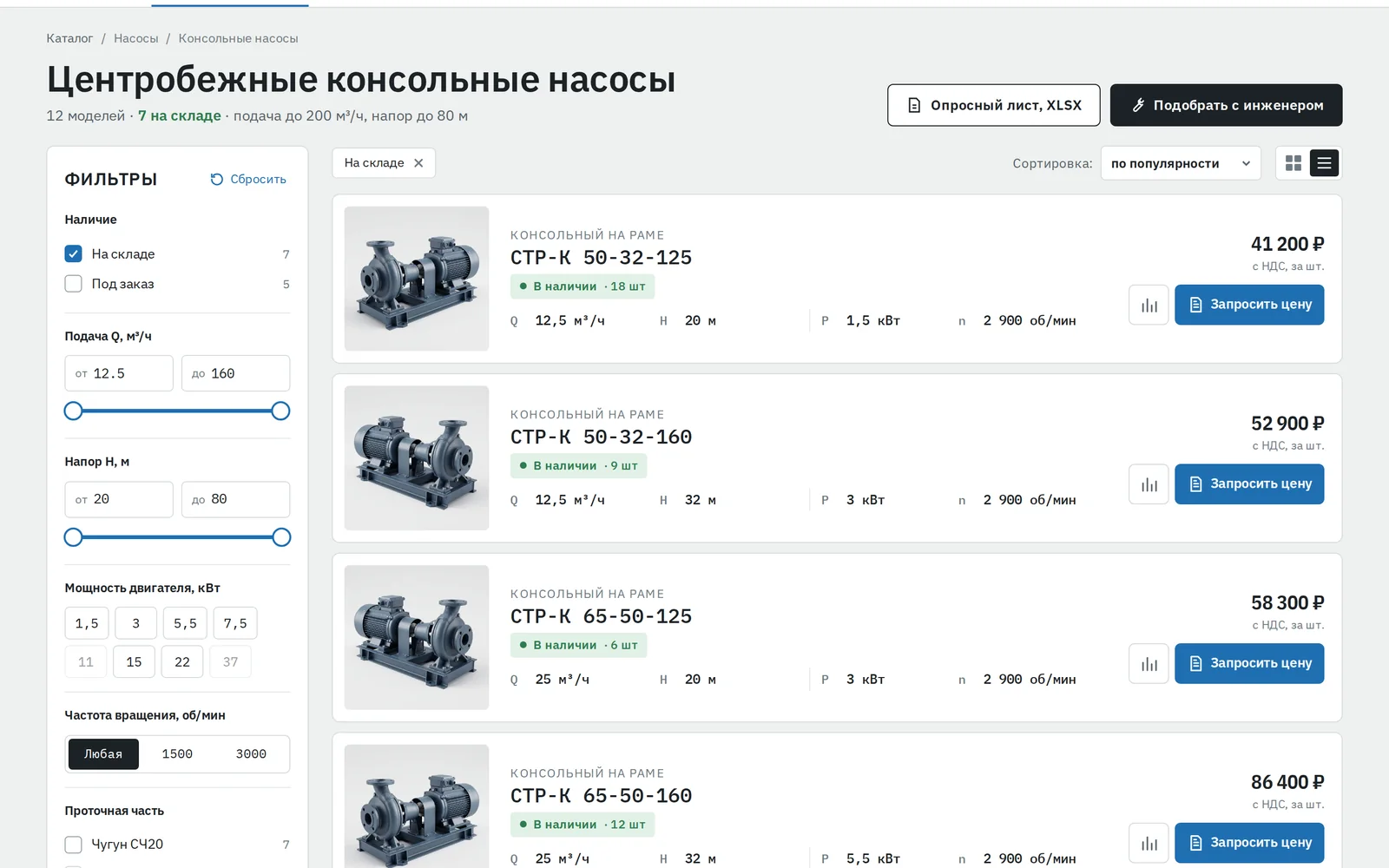1389x868 pixels.
Task: Click stock badge 'В наличии · 12 шт'
Action: coord(583,825)
